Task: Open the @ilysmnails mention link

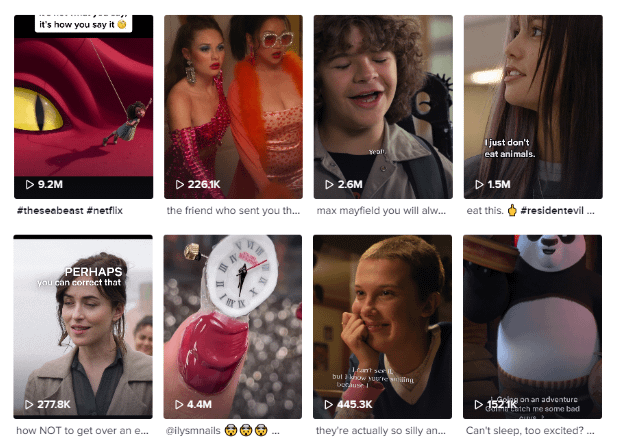Action: pos(193,430)
